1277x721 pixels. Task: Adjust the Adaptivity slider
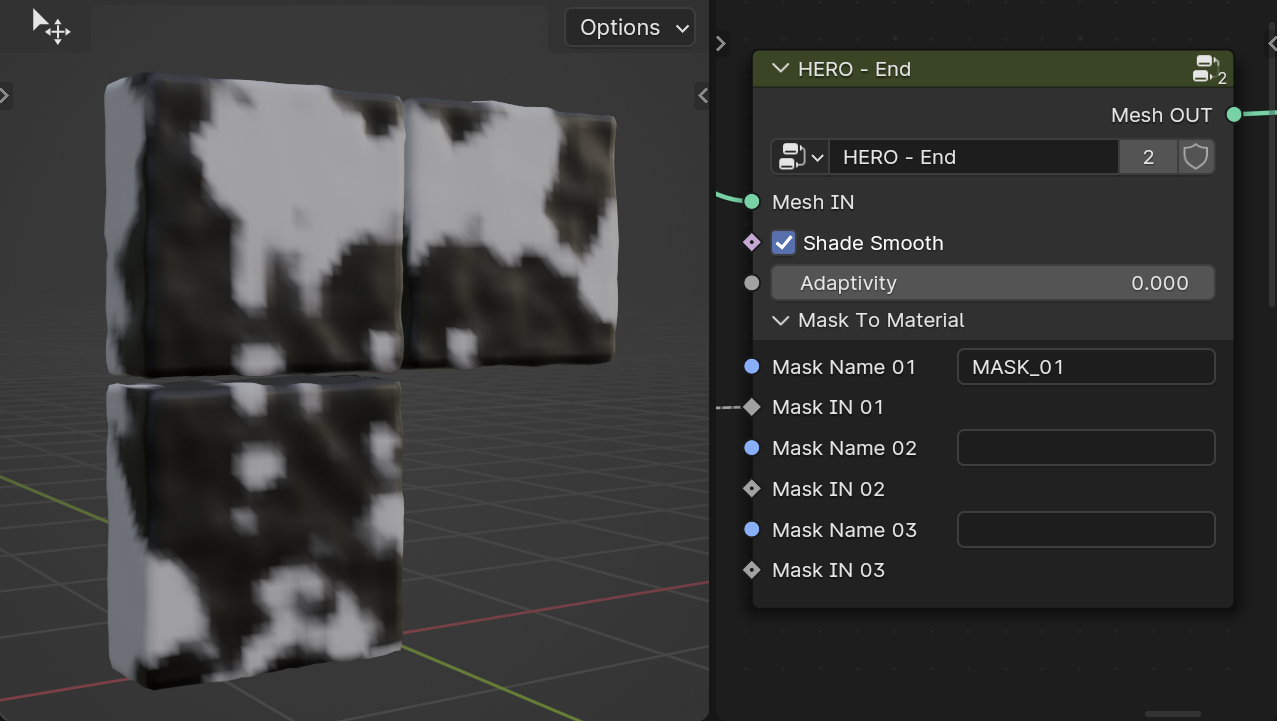(993, 283)
